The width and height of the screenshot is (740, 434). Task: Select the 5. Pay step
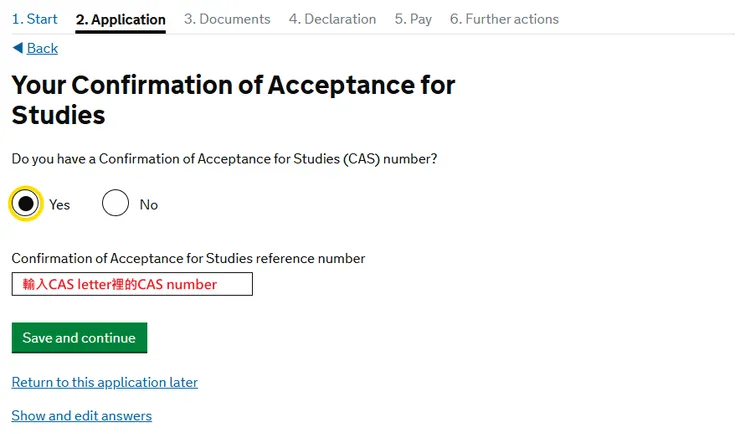(413, 19)
